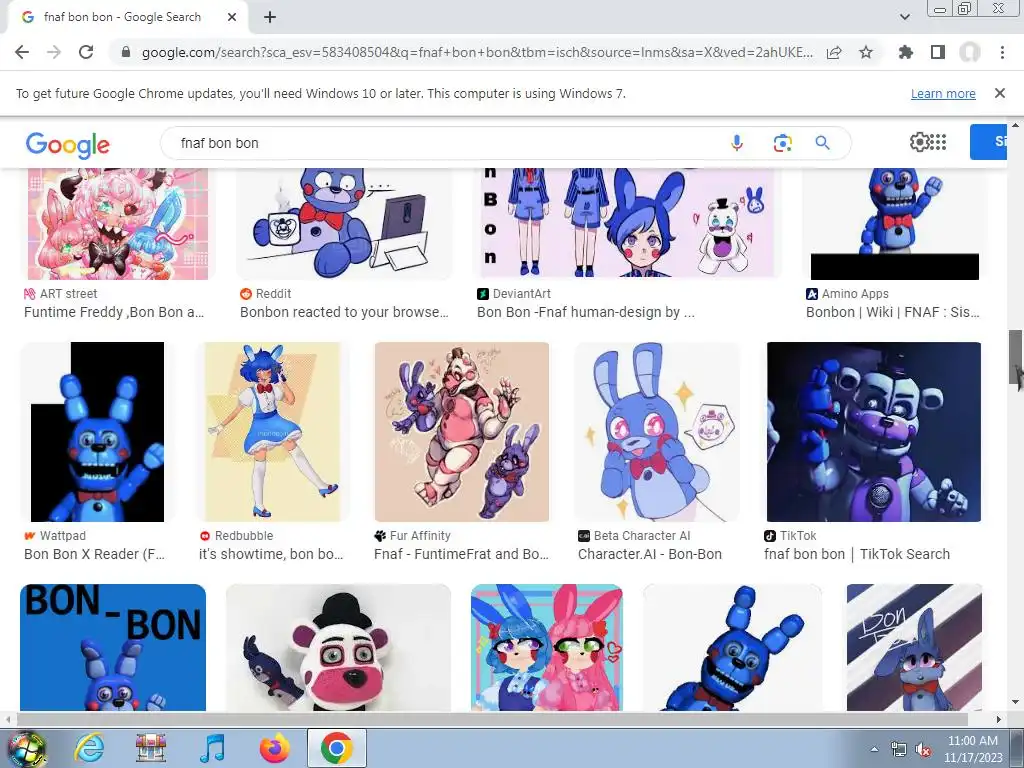Go to the Google logo homepage
Viewport: 1024px width, 768px height.
tap(67, 145)
